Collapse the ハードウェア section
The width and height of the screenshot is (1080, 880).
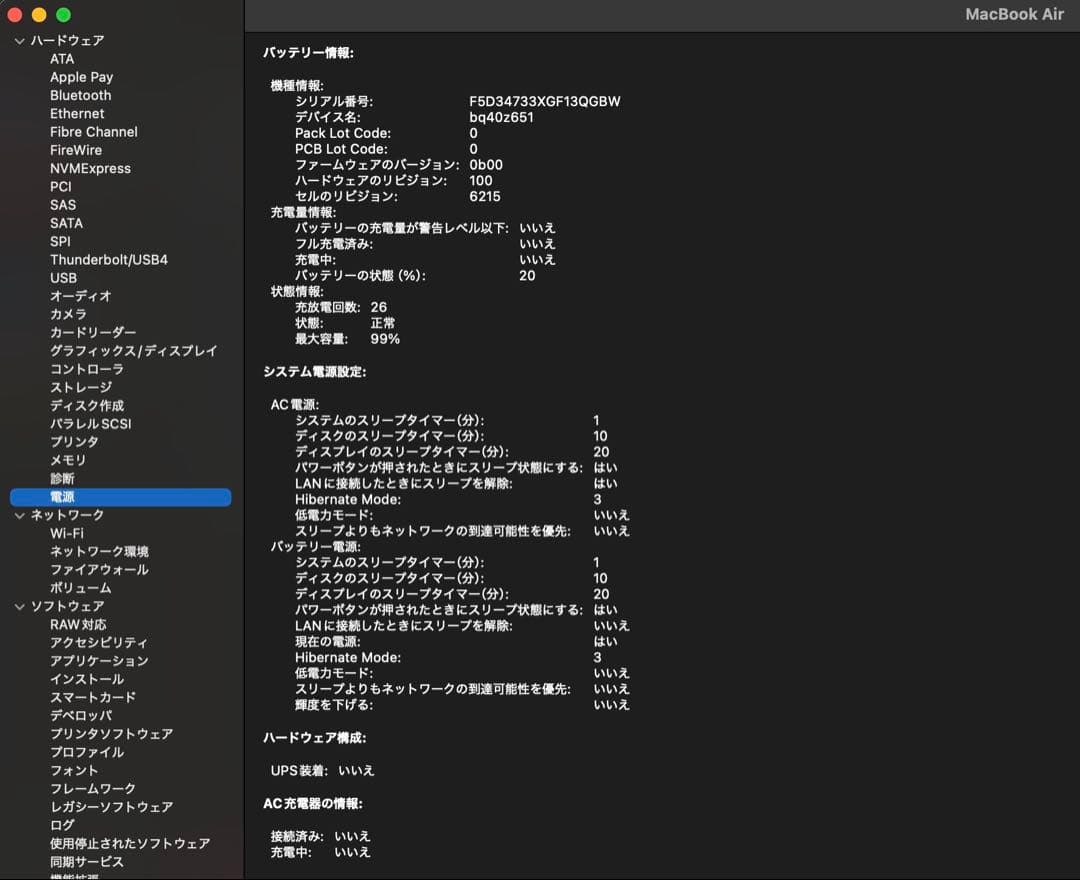[x=20, y=41]
